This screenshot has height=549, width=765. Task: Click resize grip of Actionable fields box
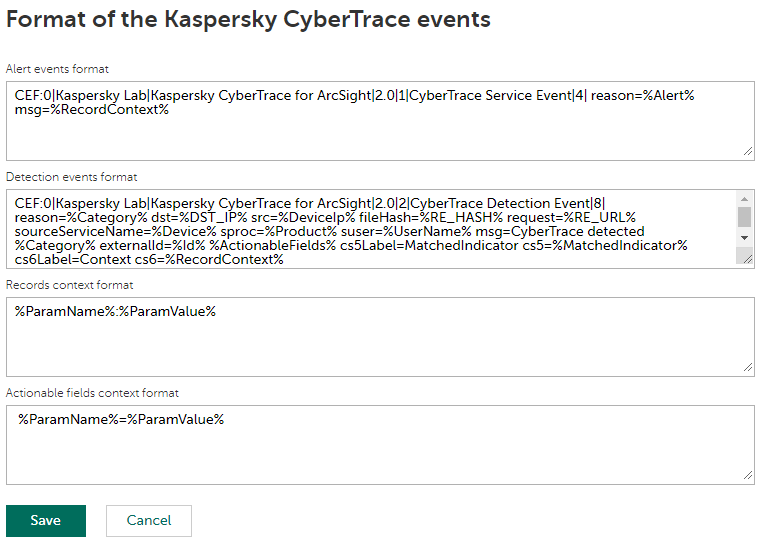point(747,475)
